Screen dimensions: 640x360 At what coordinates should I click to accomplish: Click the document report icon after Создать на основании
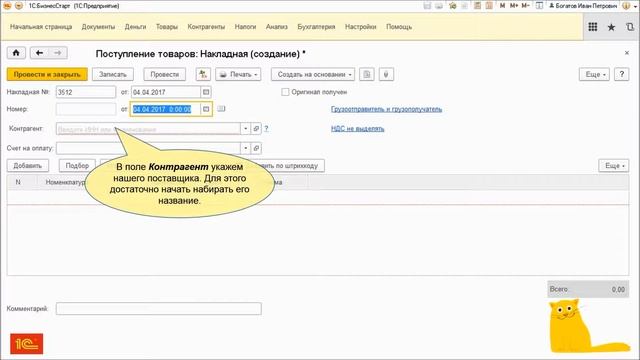click(x=367, y=74)
